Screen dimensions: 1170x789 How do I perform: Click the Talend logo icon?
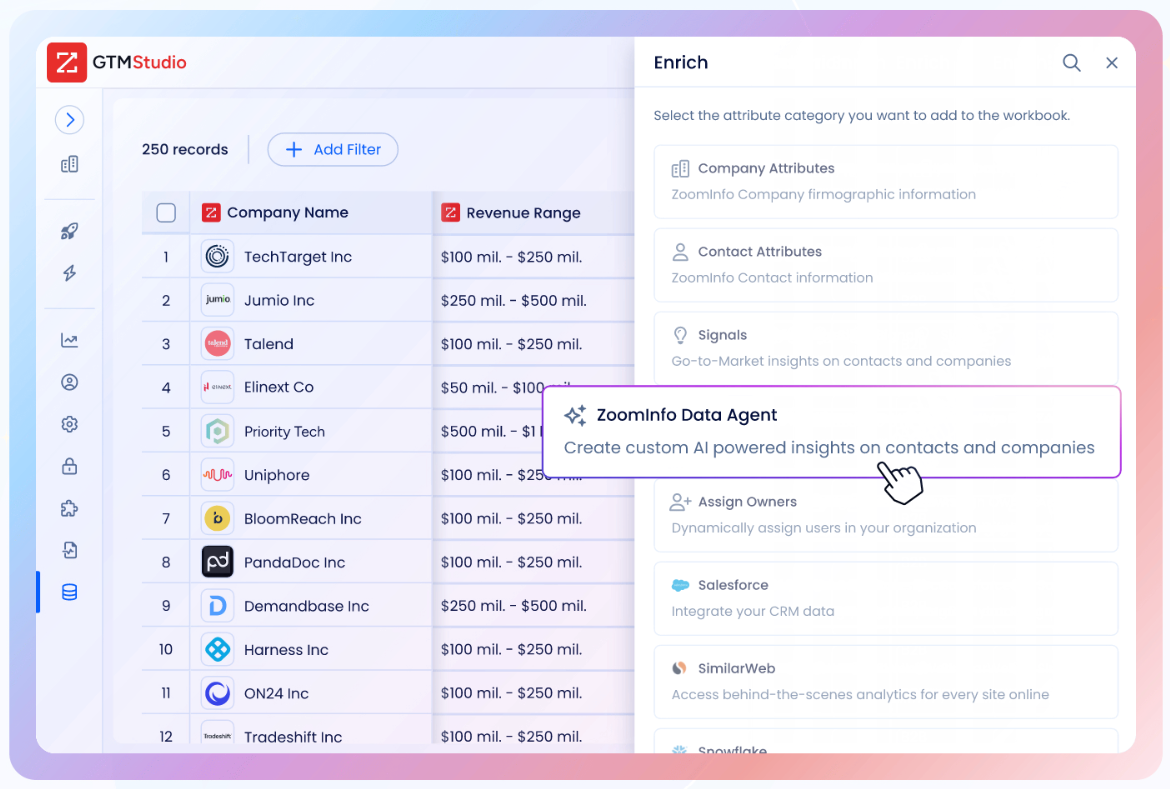pyautogui.click(x=217, y=343)
